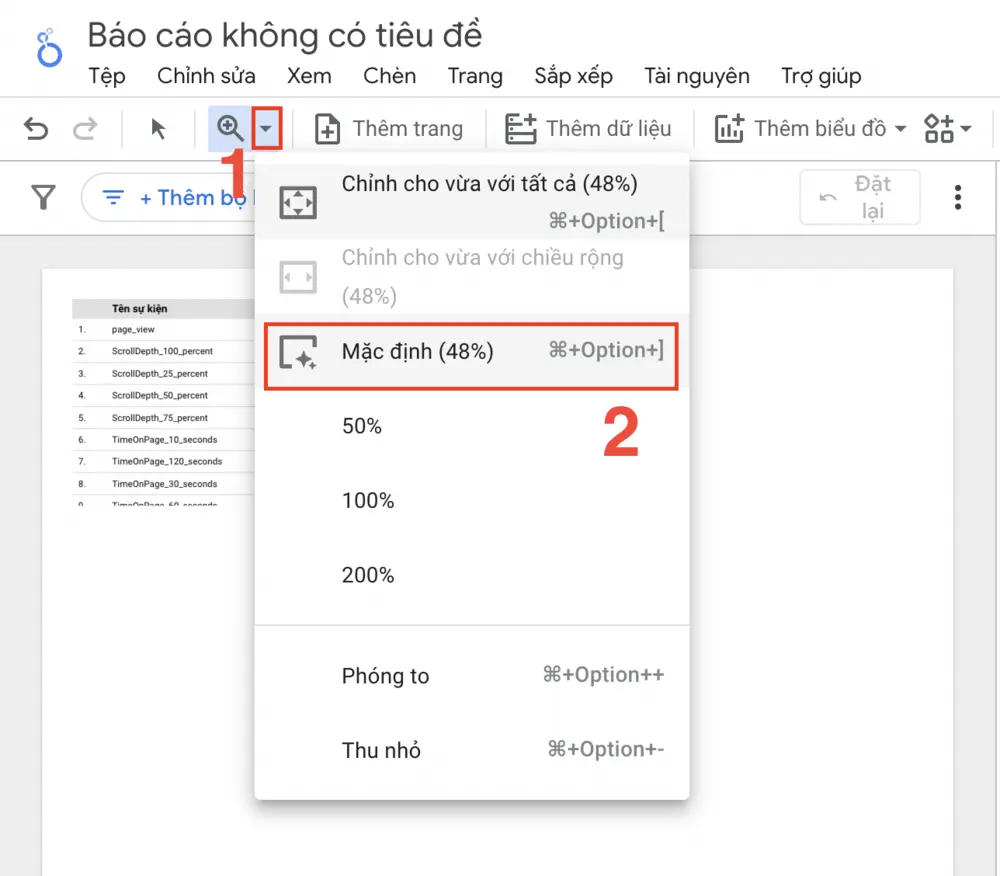This screenshot has width=1000, height=876.
Task: Click the TimeOnPage_120_seconds row
Action: click(x=163, y=462)
